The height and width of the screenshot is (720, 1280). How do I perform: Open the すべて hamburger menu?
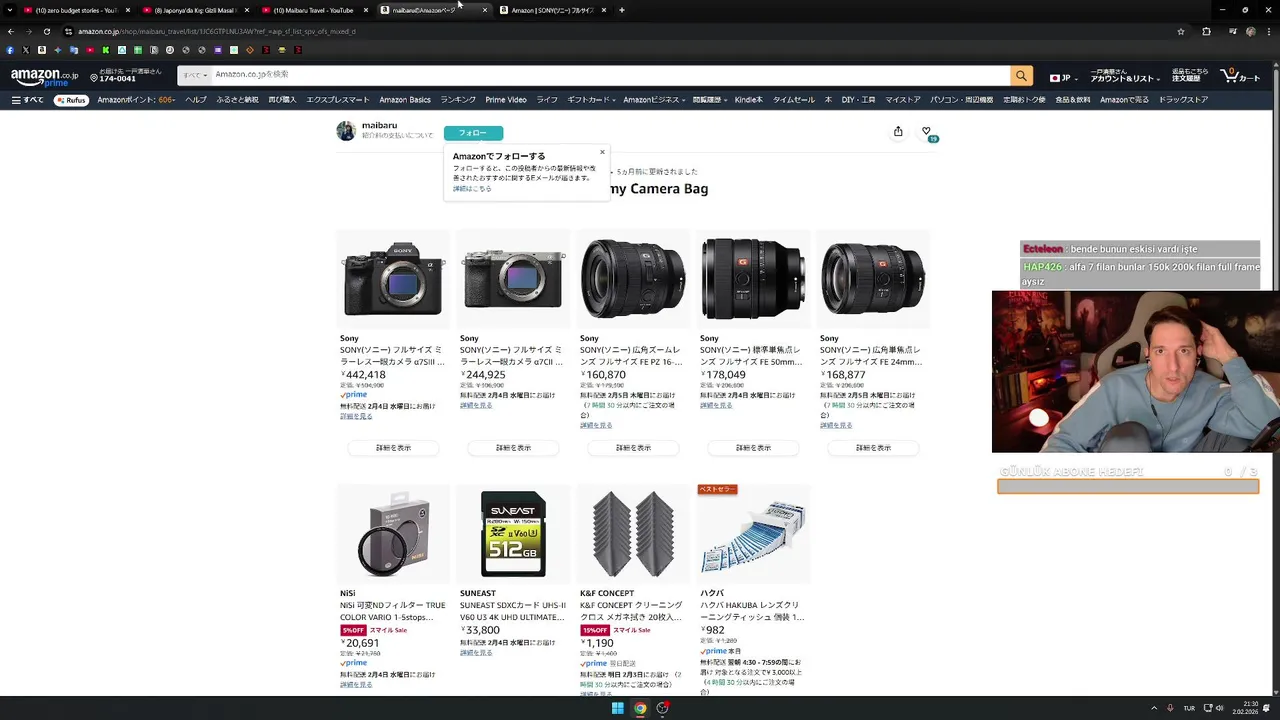pos(28,100)
